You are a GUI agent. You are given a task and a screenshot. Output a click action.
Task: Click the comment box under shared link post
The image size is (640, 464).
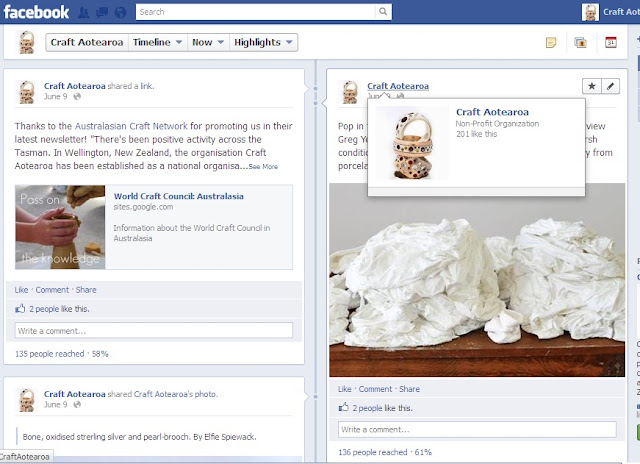pos(154,331)
